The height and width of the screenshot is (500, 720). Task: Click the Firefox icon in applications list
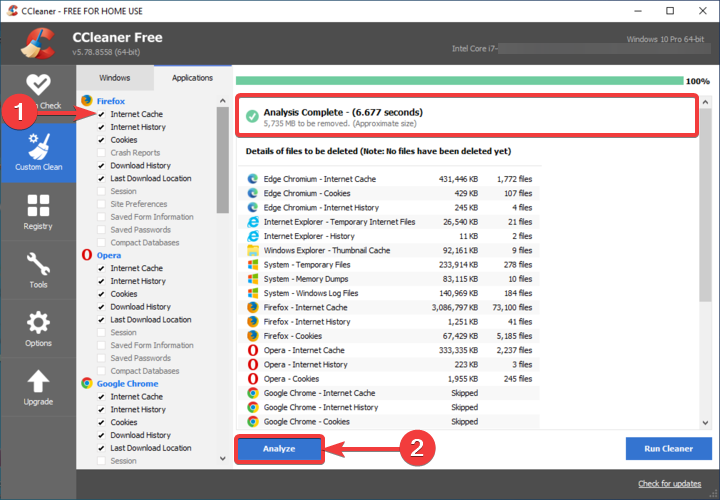tap(87, 101)
